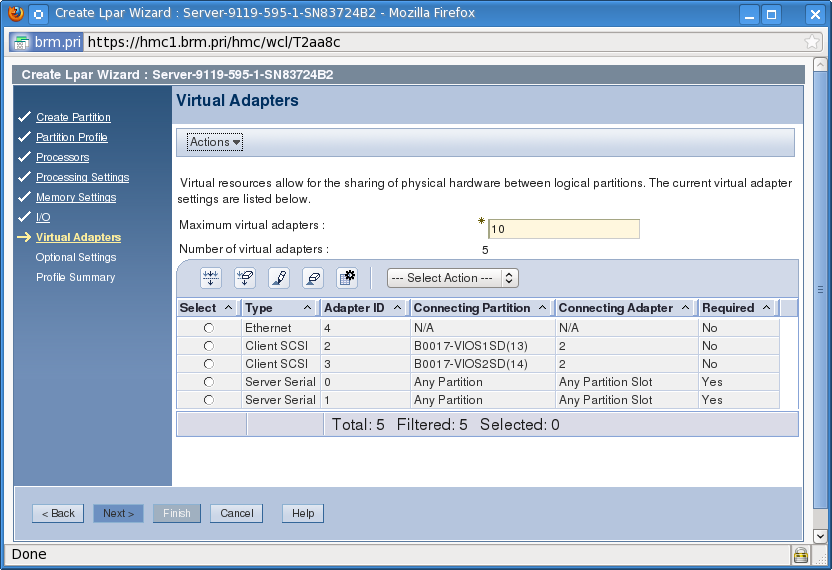The height and width of the screenshot is (570, 832).
Task: Click the Maximum virtual adapters input field
Action: [563, 229]
